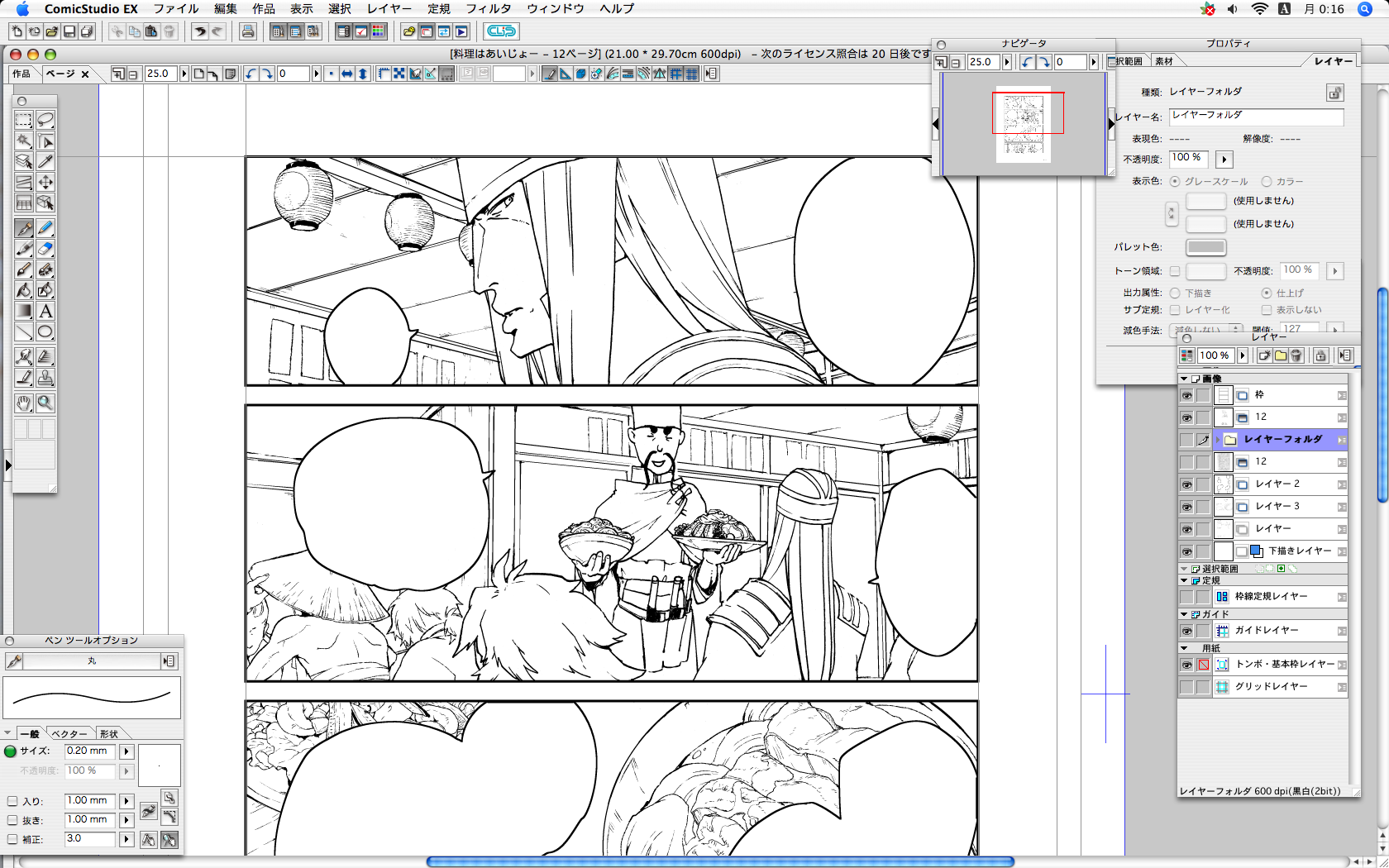This screenshot has height=868, width=1389.
Task: Click new folder icon in layer panel
Action: [x=1281, y=355]
